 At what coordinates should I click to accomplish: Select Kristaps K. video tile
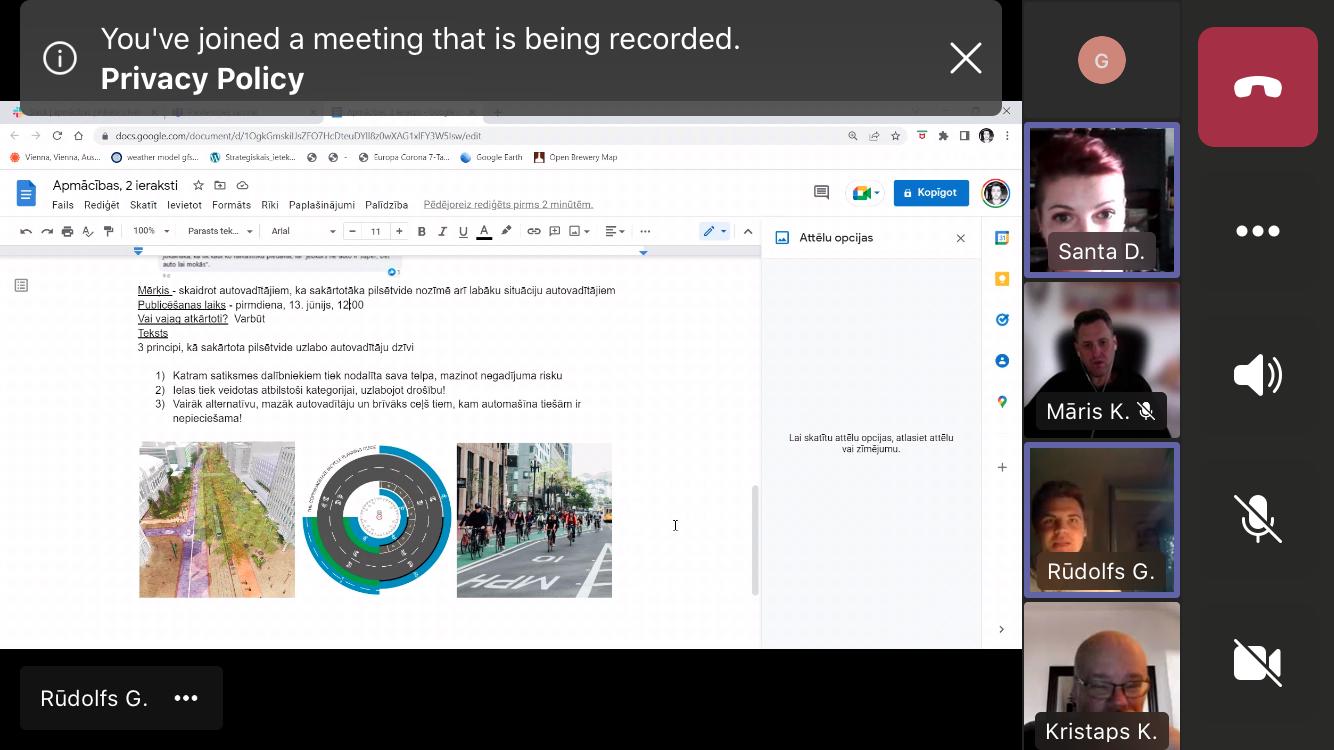1101,676
